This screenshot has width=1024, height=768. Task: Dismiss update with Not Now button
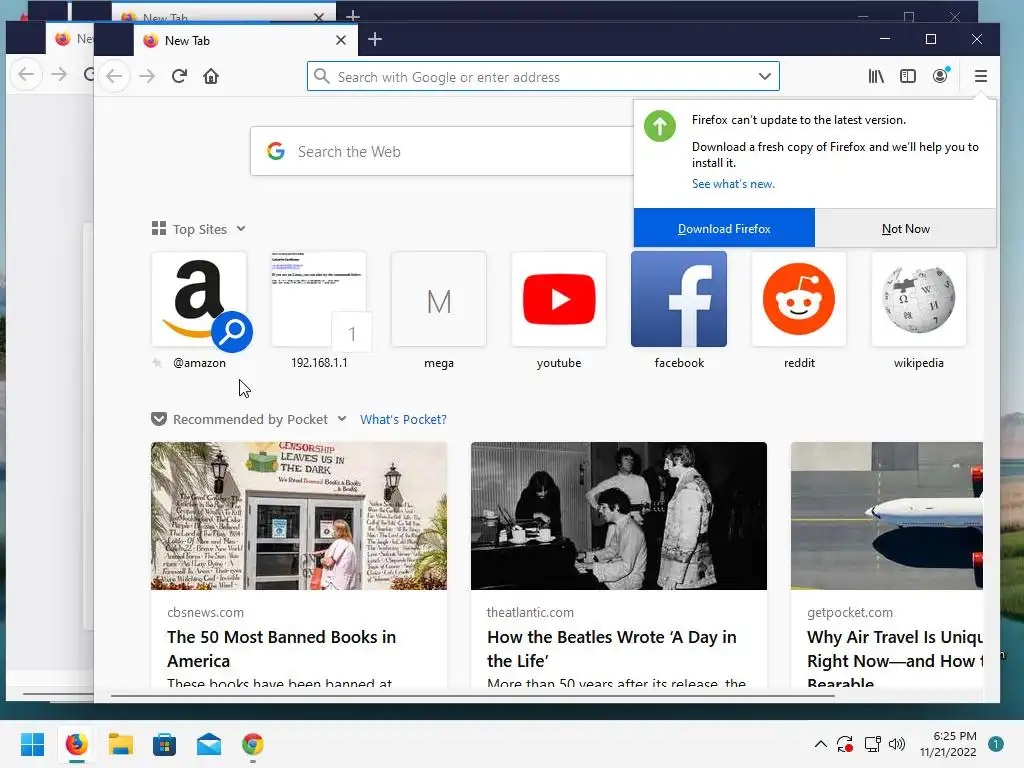pyautogui.click(x=906, y=229)
